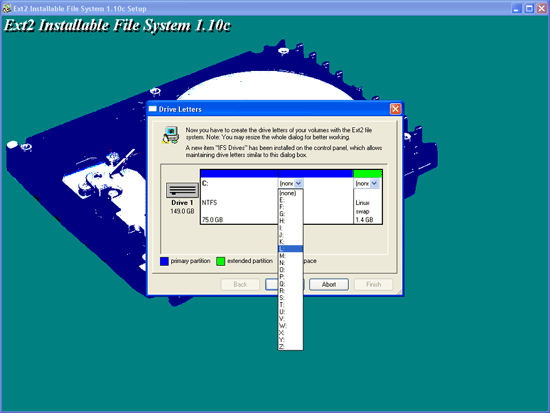Open the Linux swap drive letter dropdown
The height and width of the screenshot is (413, 550).
click(x=374, y=183)
